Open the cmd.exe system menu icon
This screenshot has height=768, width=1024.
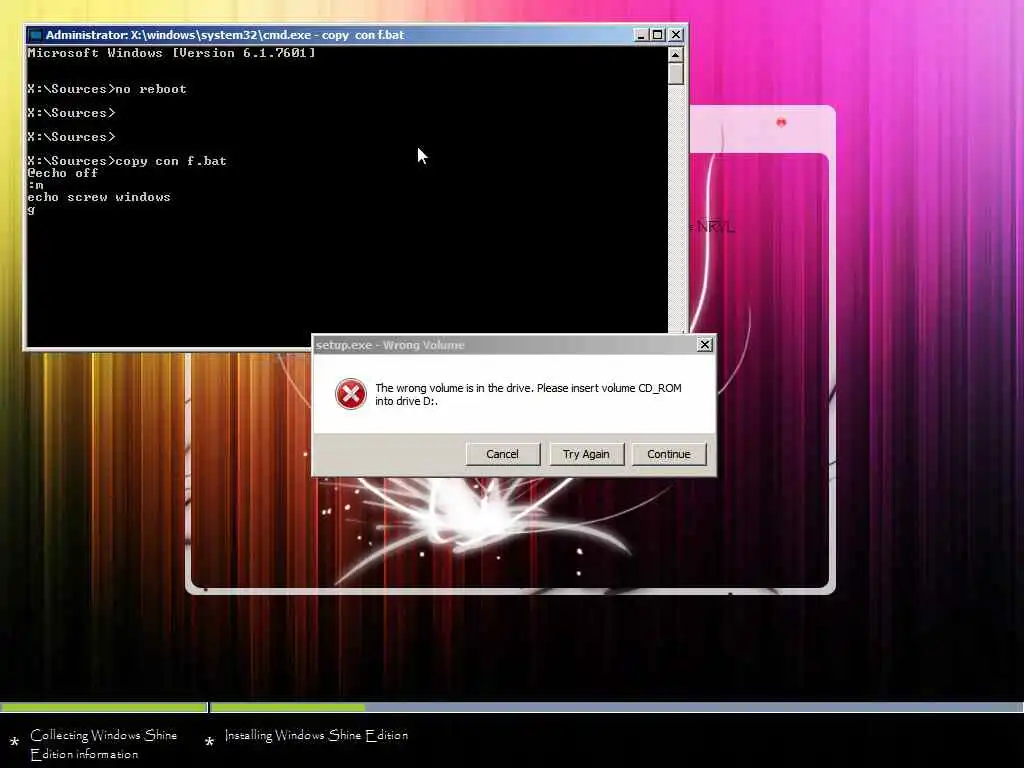(36, 35)
